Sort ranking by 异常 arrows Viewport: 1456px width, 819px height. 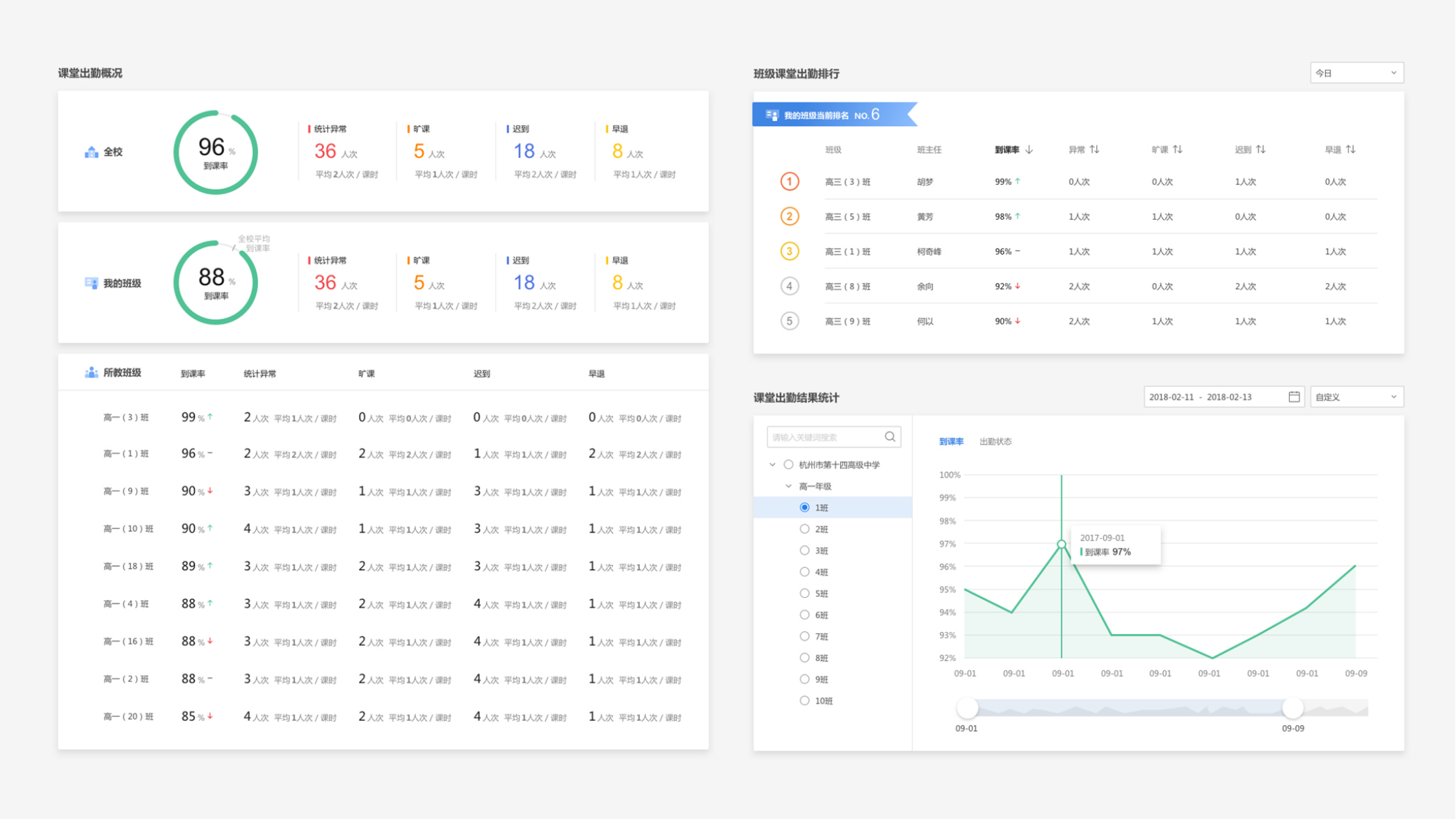pos(1095,149)
